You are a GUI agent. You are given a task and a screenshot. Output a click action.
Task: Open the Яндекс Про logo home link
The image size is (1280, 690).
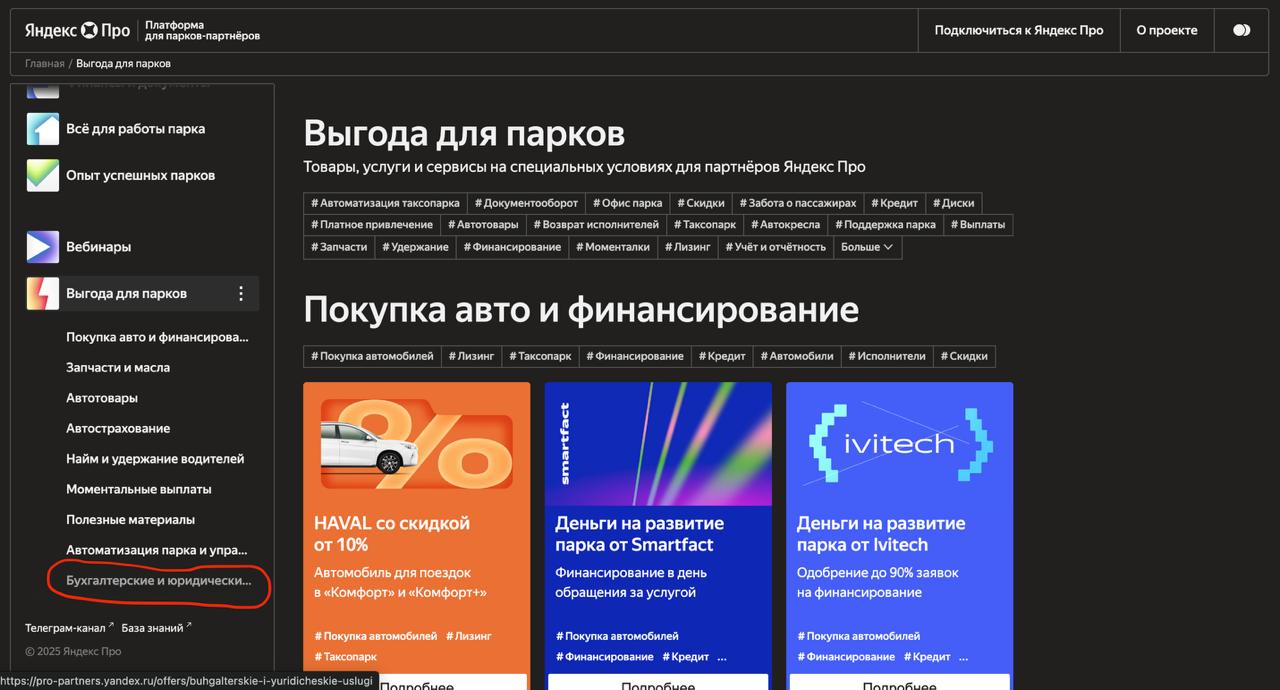point(78,30)
